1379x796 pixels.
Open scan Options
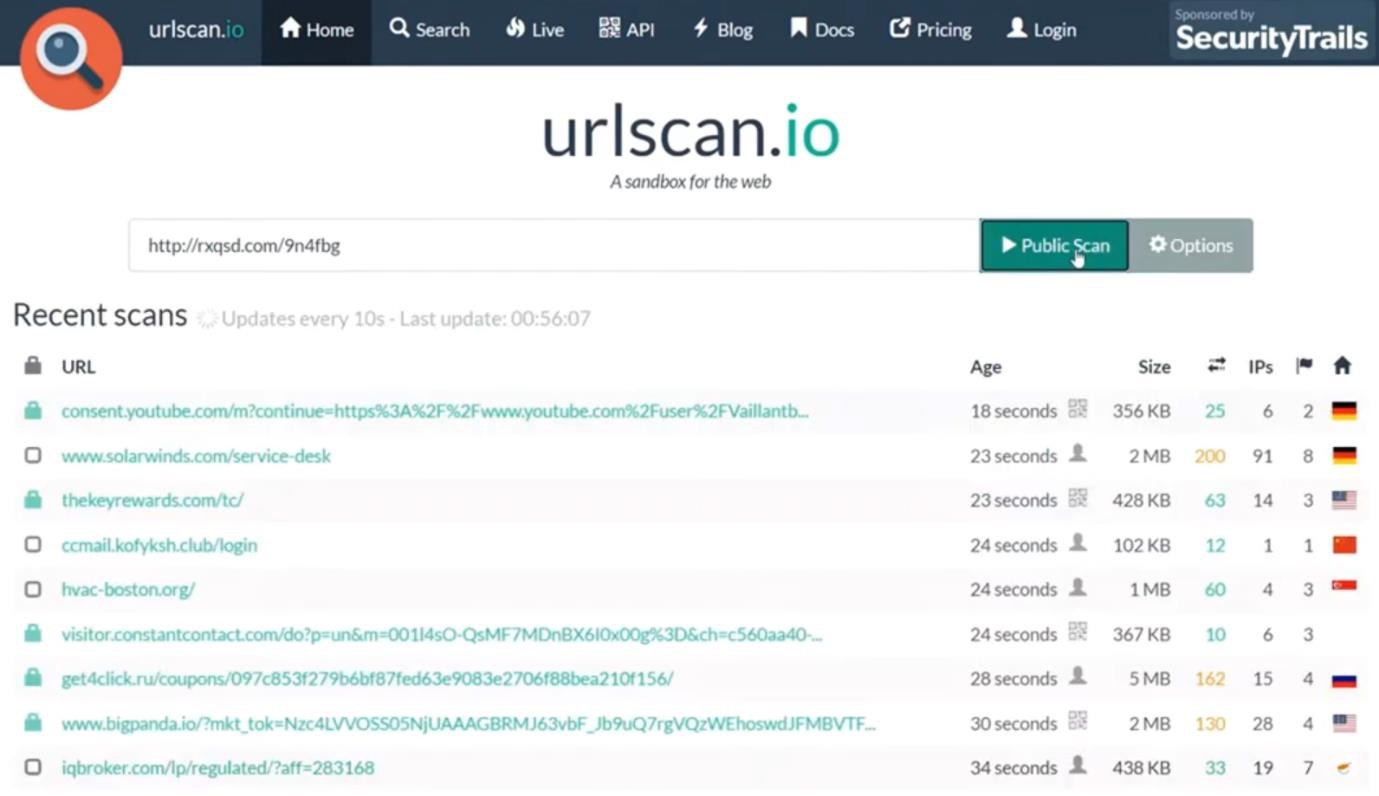coord(1190,245)
